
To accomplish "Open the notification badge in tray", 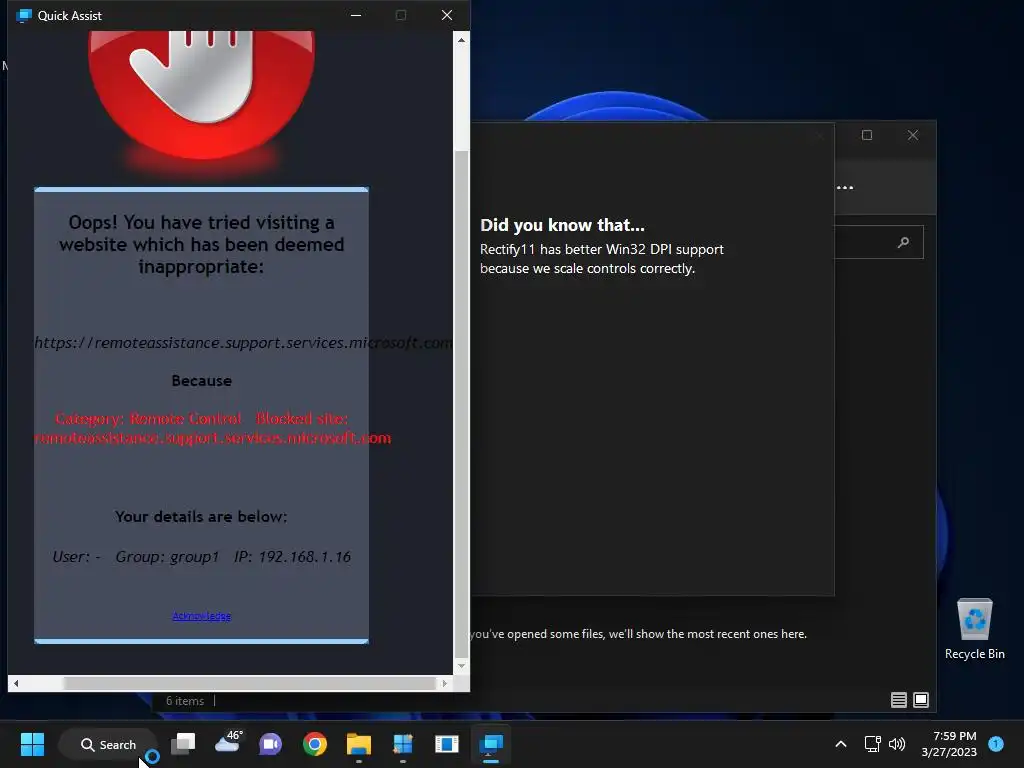I will [996, 743].
